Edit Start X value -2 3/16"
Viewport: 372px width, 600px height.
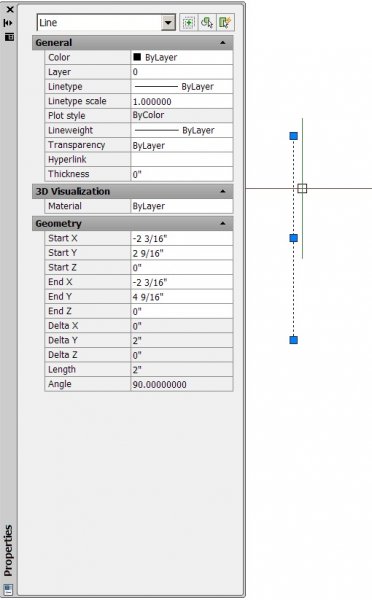click(182, 238)
